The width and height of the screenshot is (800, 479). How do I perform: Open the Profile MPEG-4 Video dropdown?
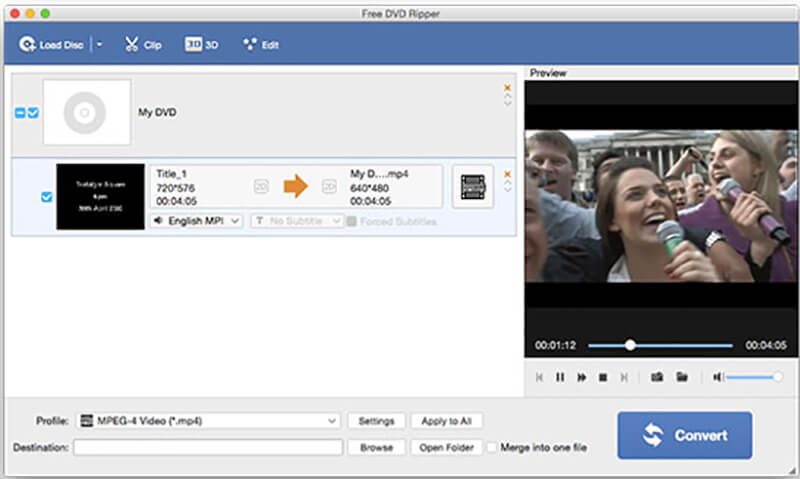(208, 421)
